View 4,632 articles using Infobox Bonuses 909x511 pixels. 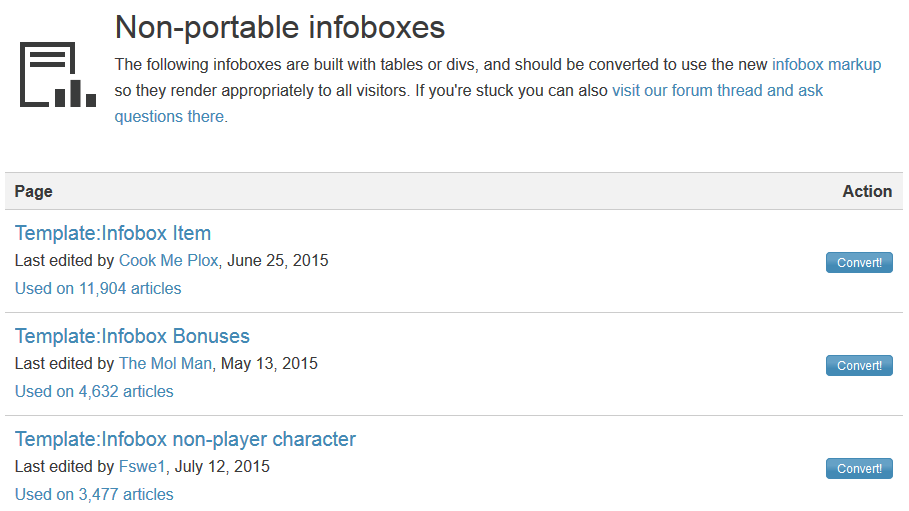(94, 391)
